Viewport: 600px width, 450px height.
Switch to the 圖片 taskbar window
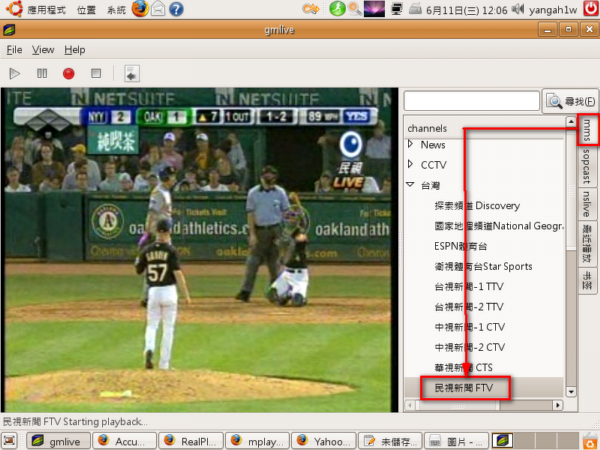click(456, 441)
